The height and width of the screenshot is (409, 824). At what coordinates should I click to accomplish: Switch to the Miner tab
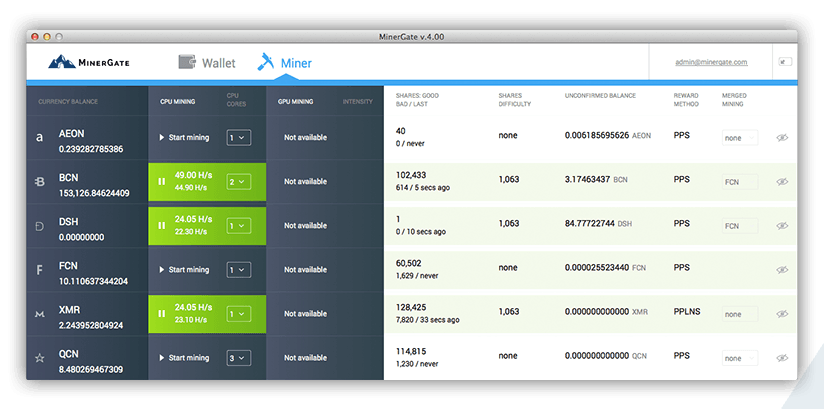click(x=285, y=63)
